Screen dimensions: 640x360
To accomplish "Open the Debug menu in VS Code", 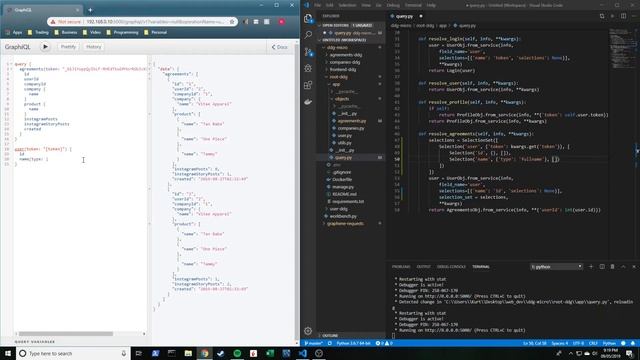I will 393,5.
